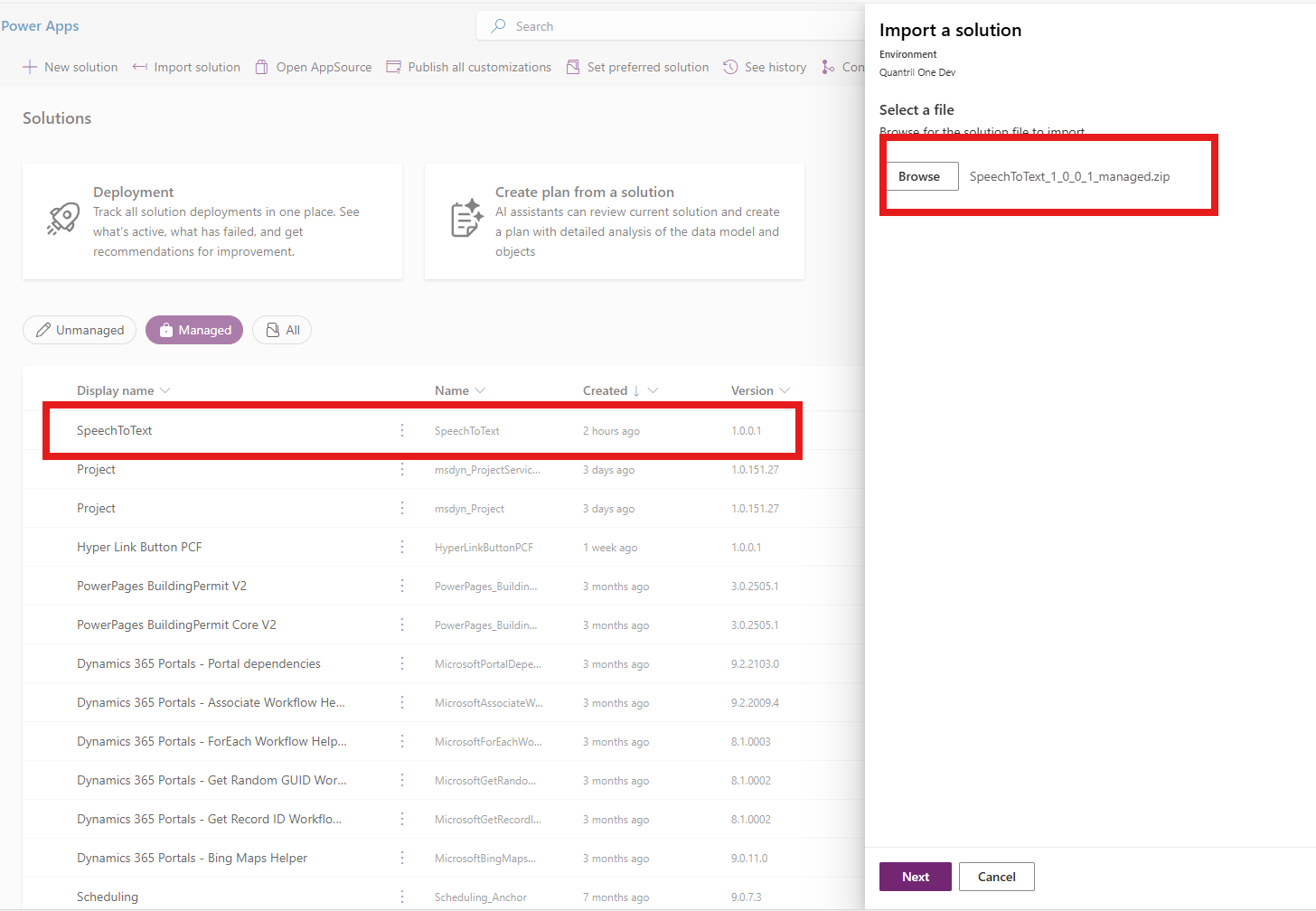Open the Deployment card
The image size is (1316, 911).
click(212, 221)
